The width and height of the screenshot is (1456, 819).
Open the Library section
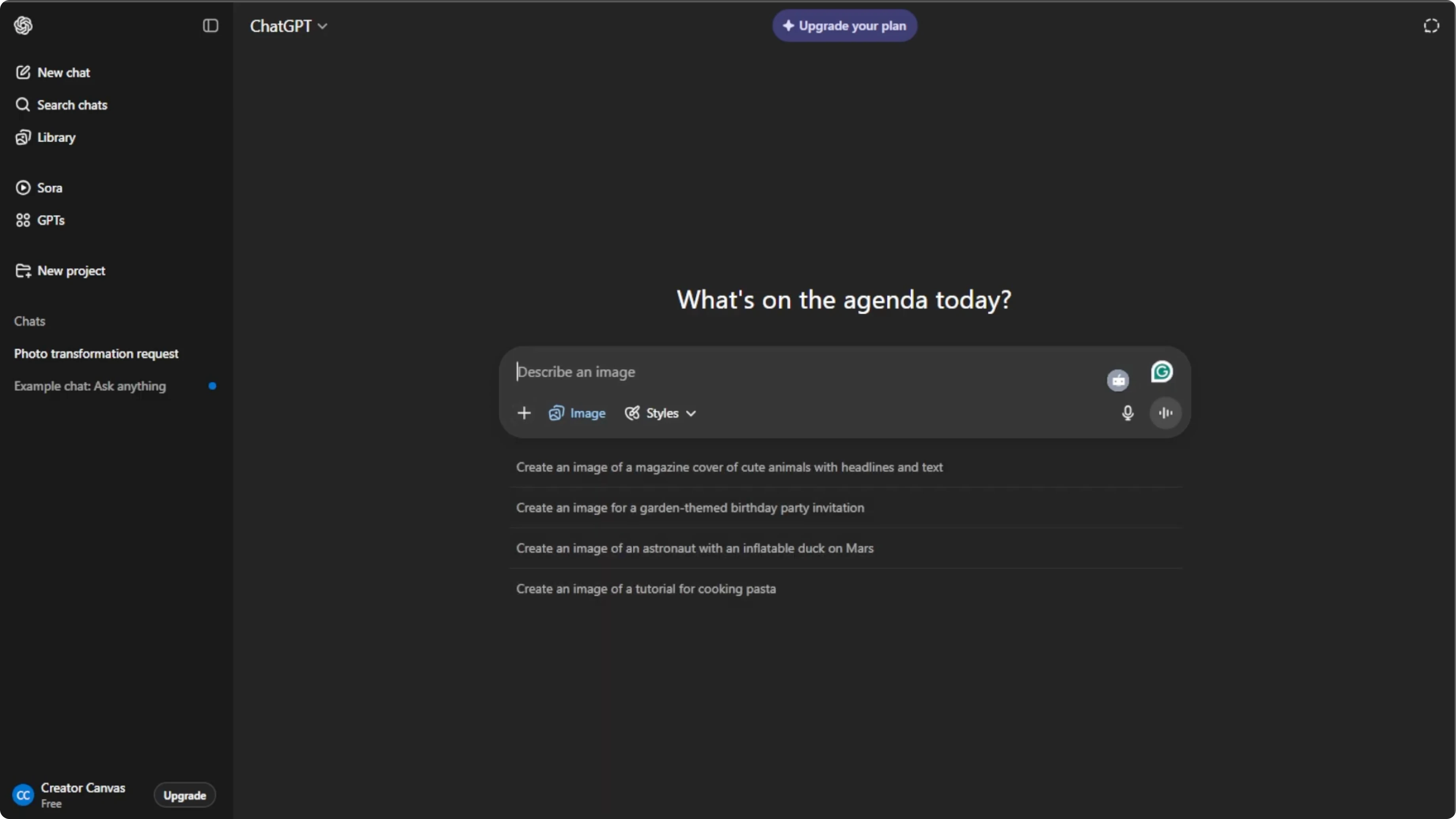(x=116, y=137)
